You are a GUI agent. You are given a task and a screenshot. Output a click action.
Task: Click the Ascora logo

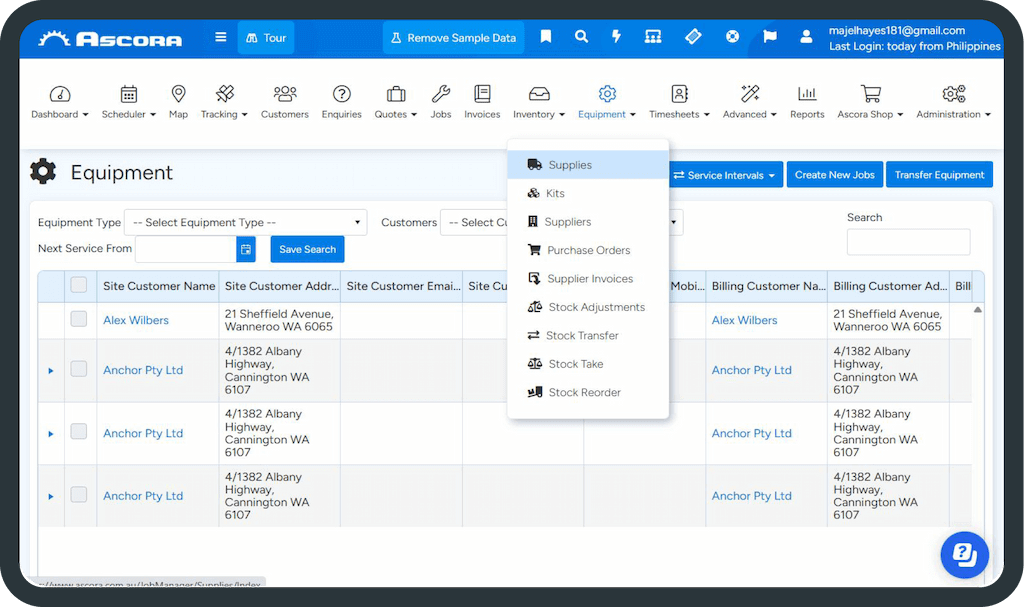(x=110, y=39)
